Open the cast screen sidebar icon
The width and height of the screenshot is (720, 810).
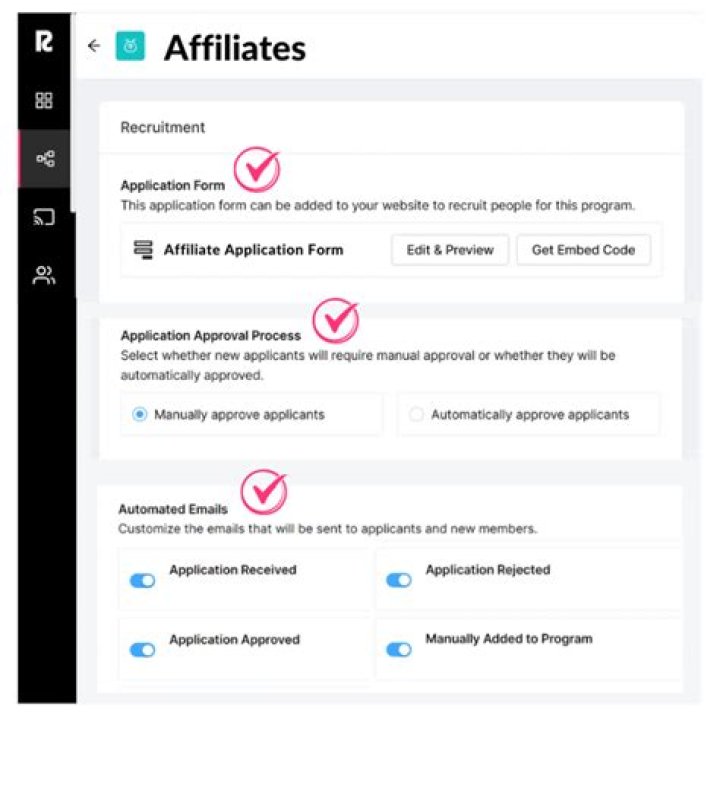point(44,217)
